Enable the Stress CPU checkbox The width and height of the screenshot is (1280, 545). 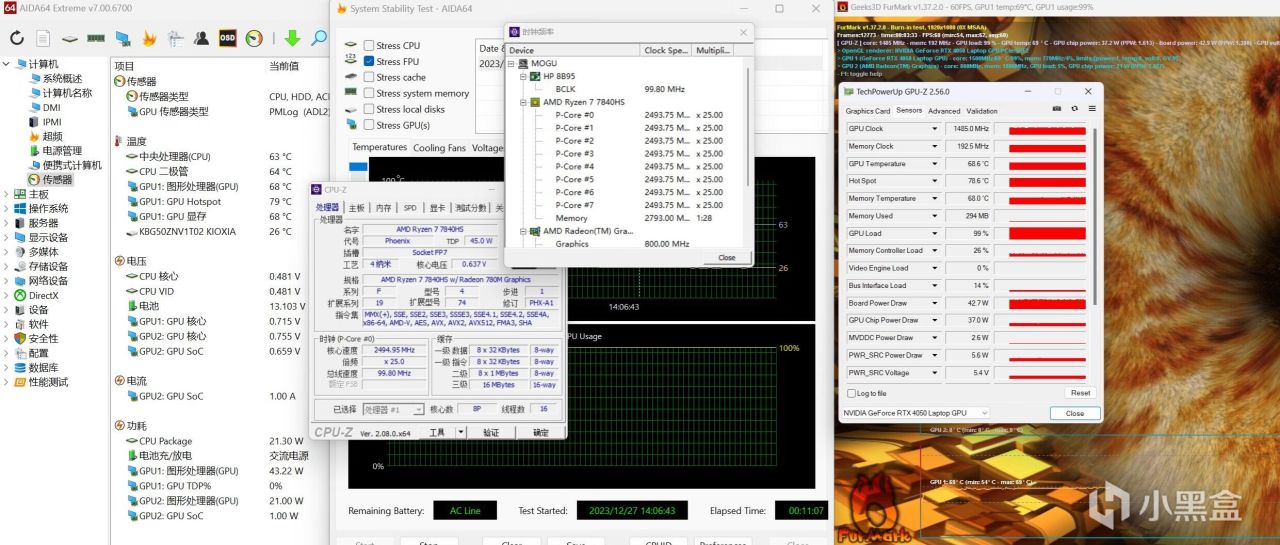pos(369,46)
